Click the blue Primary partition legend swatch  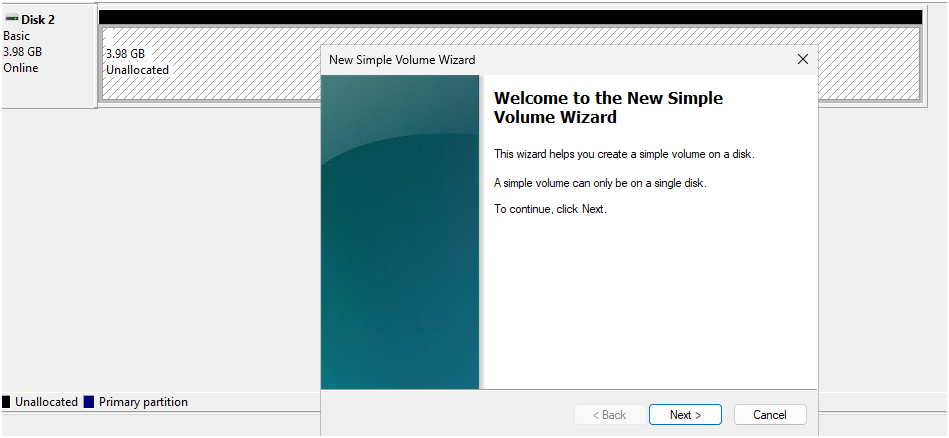click(x=89, y=402)
